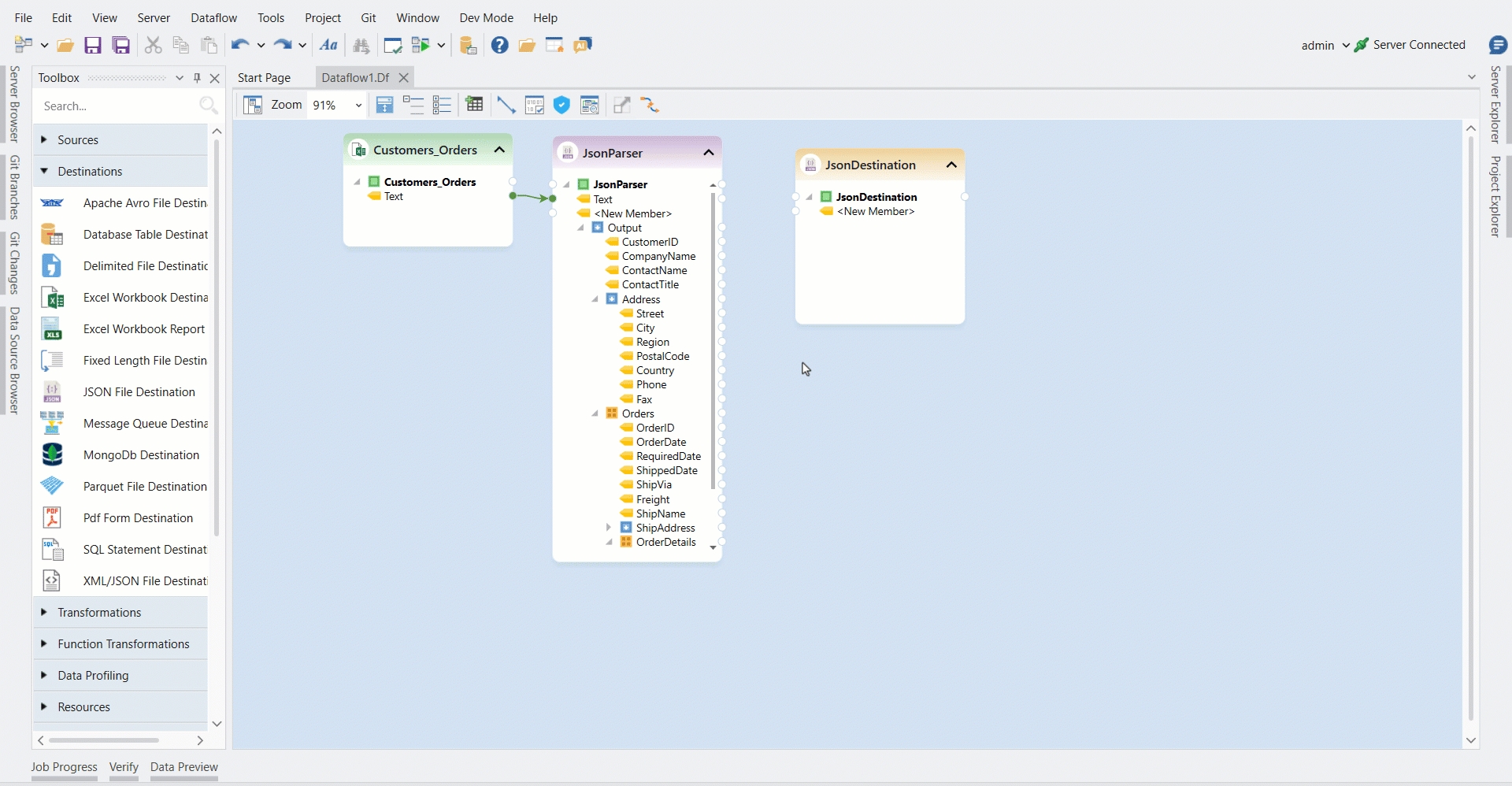Open the Help question mark icon
The height and width of the screenshot is (786, 1512).
coord(499,46)
